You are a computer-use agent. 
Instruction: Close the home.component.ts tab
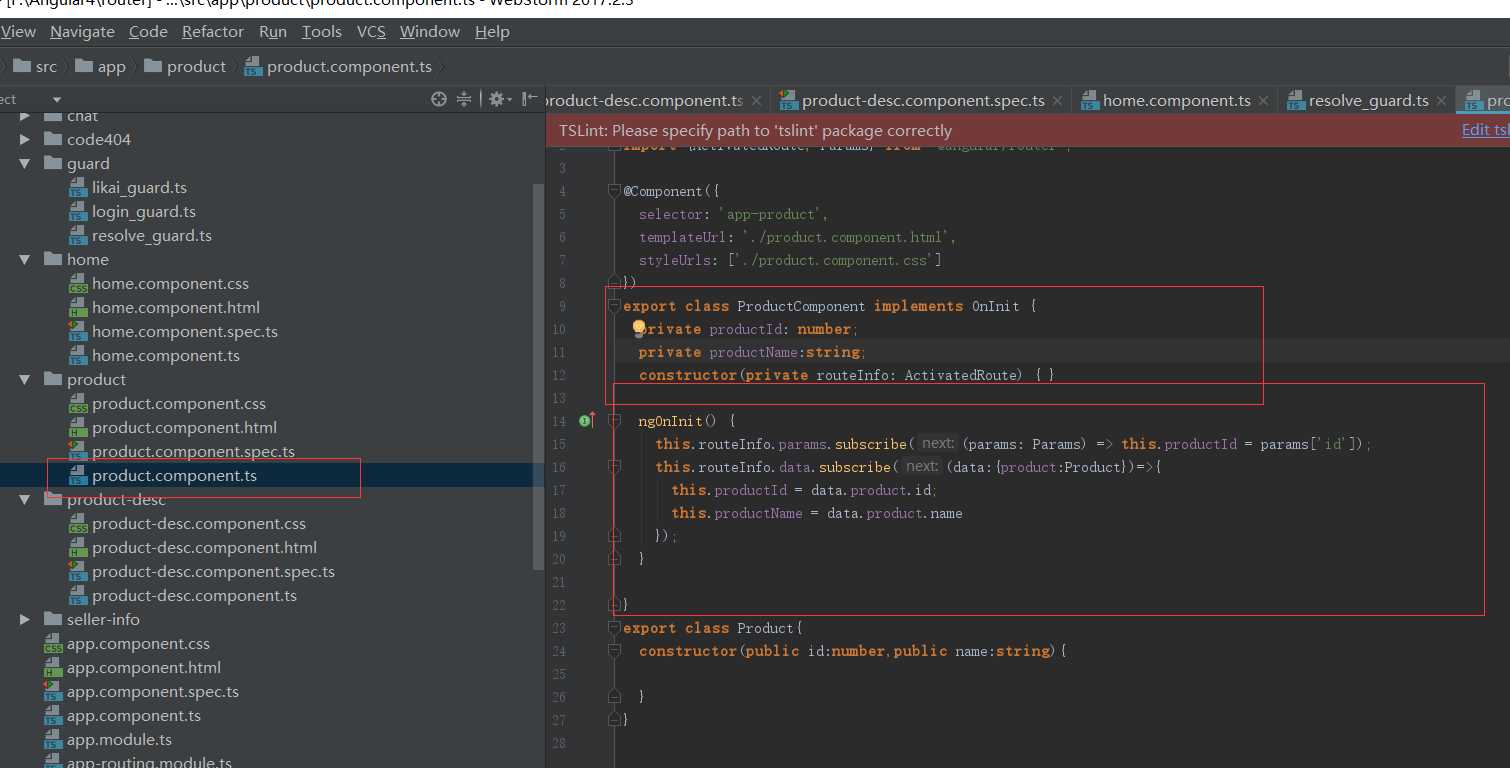coord(1264,101)
